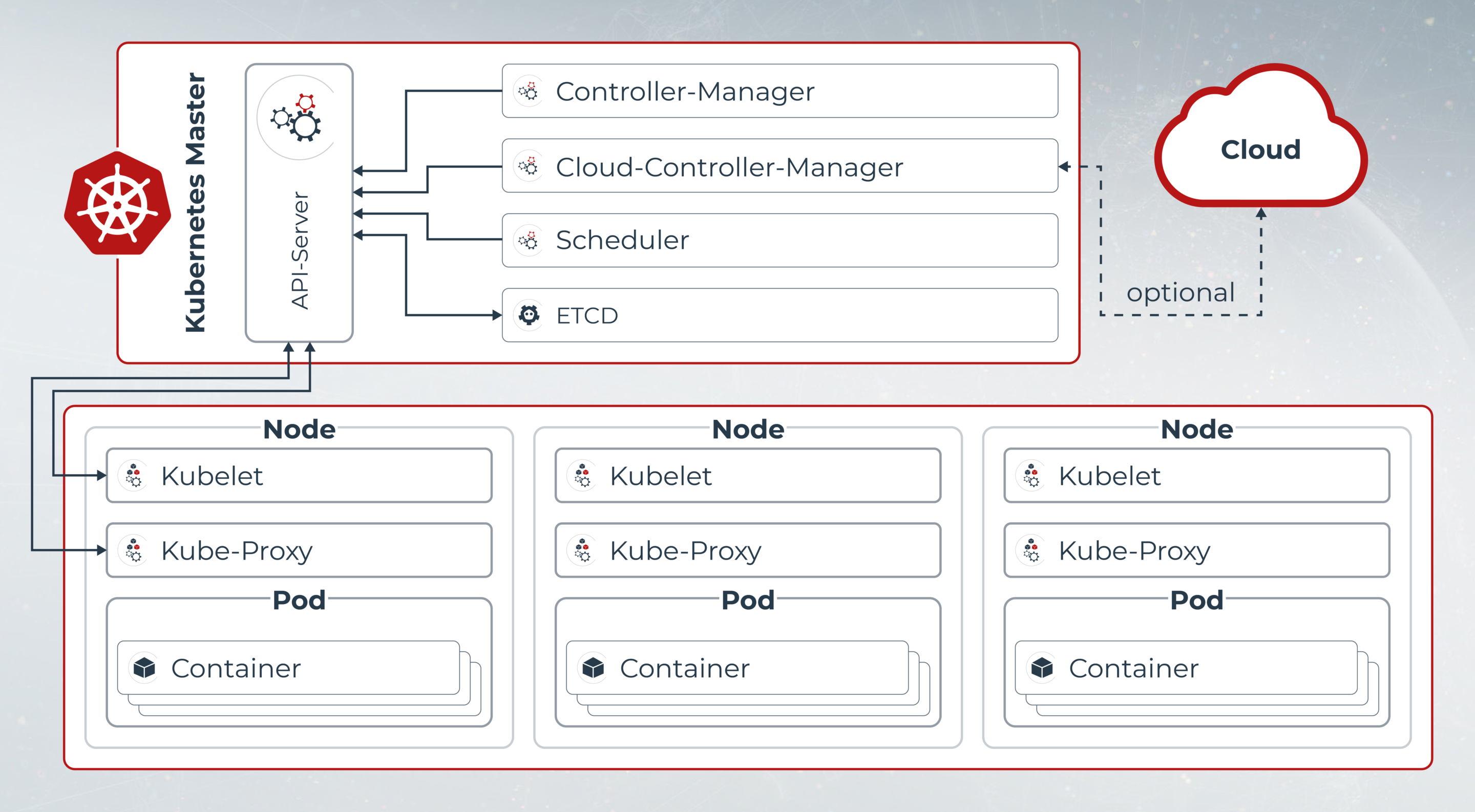The height and width of the screenshot is (812, 1475).
Task: Click the third Node heading
Action: (x=1197, y=429)
